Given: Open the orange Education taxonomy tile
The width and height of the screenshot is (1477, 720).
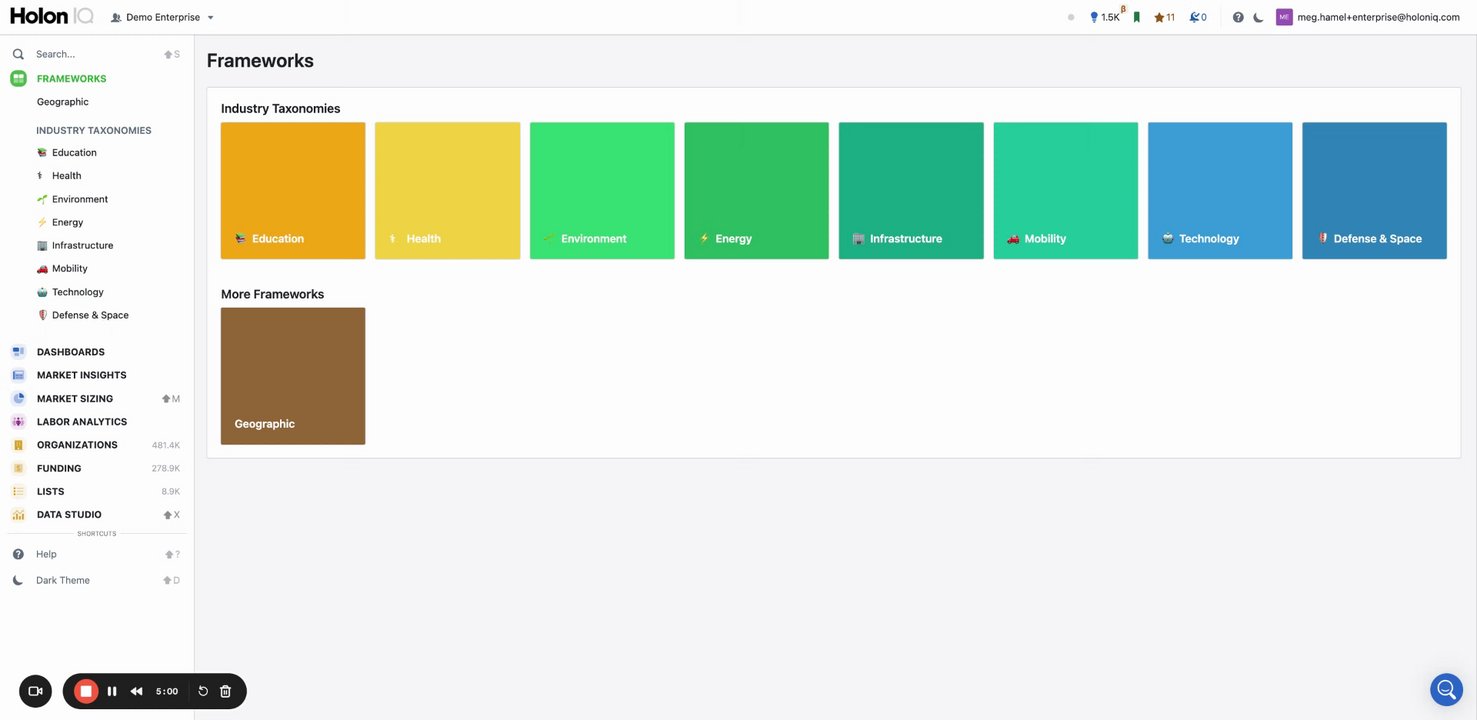Looking at the screenshot, I should tap(293, 191).
